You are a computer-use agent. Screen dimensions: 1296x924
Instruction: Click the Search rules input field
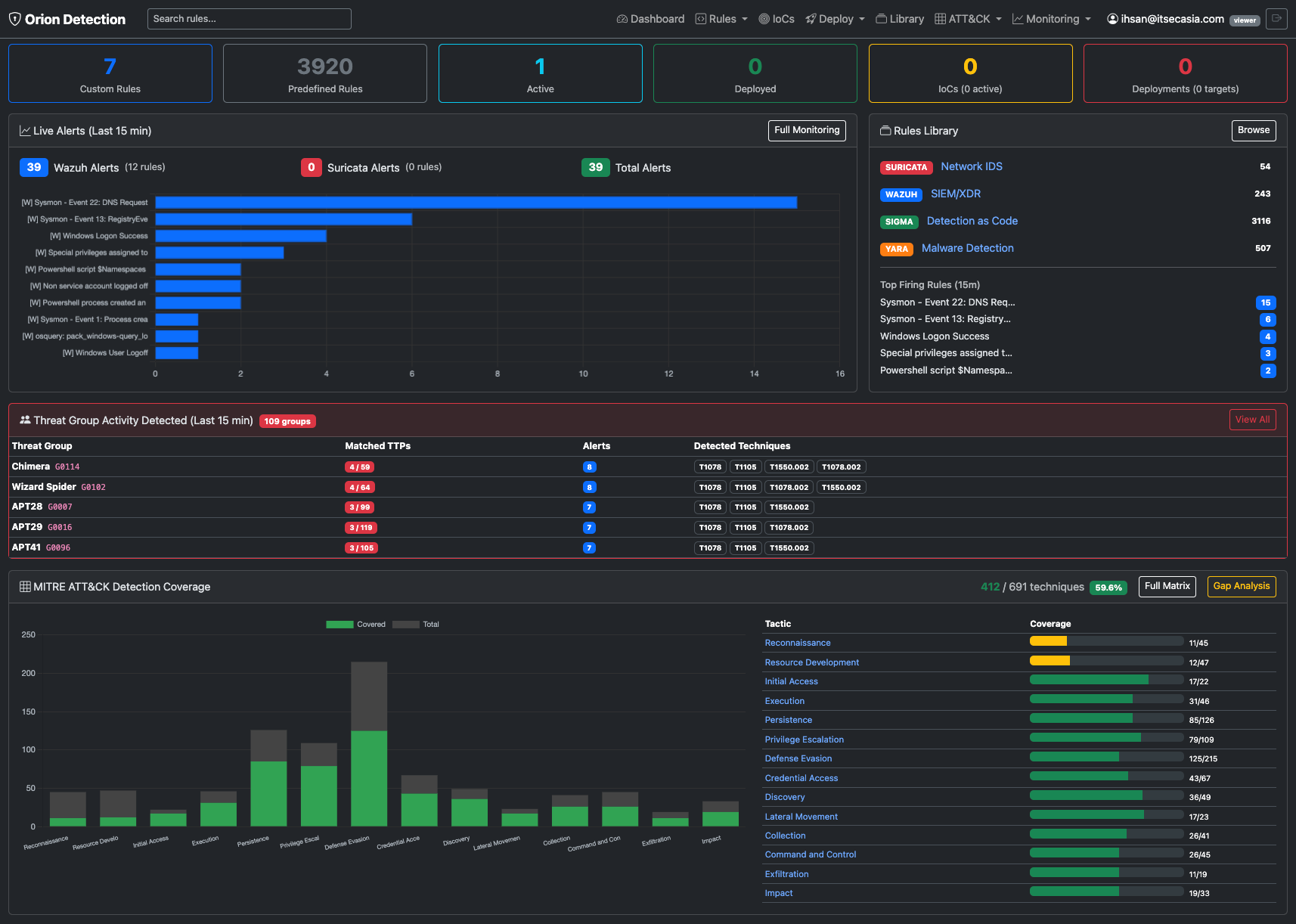(x=250, y=19)
